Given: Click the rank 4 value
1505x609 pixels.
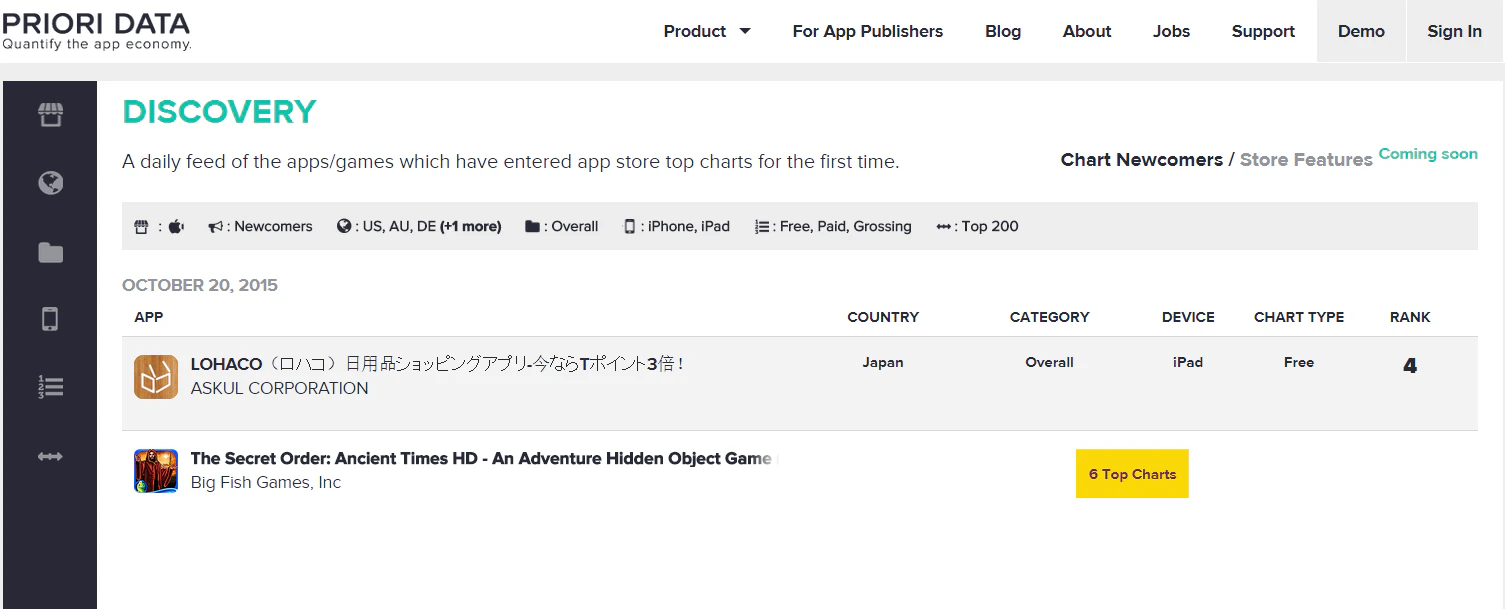Looking at the screenshot, I should click(x=1410, y=366).
